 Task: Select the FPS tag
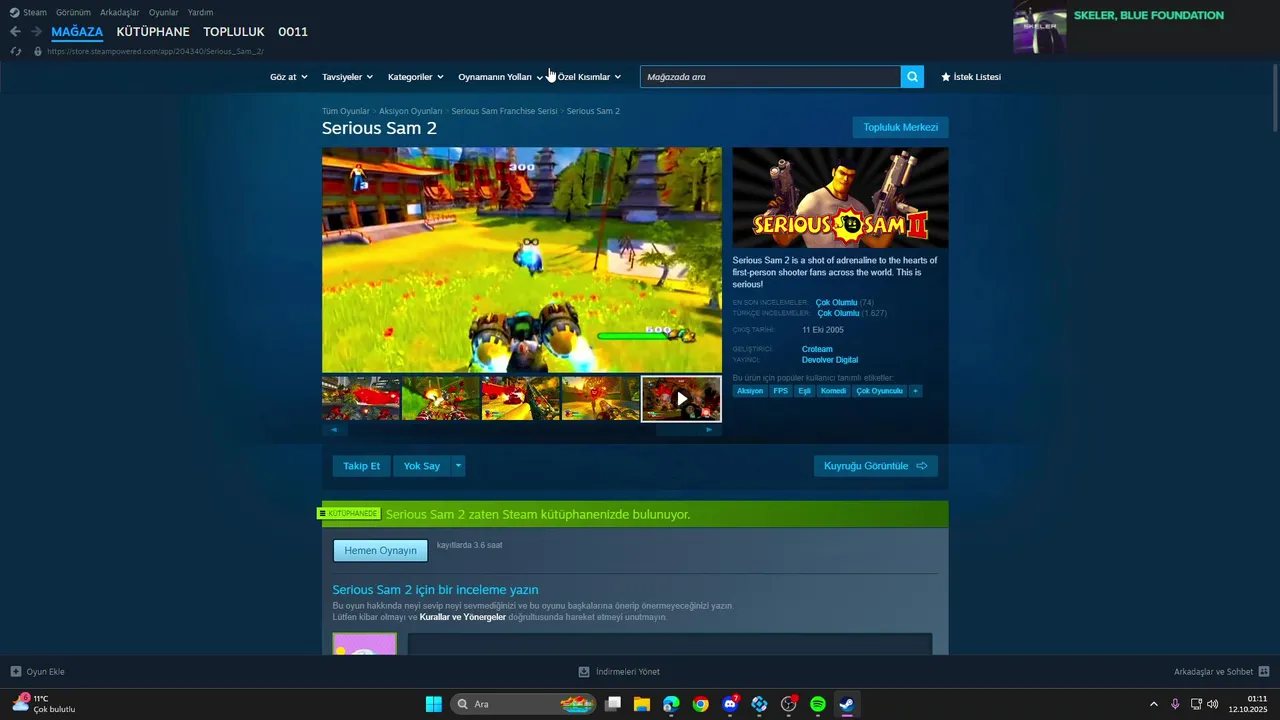pyautogui.click(x=781, y=391)
